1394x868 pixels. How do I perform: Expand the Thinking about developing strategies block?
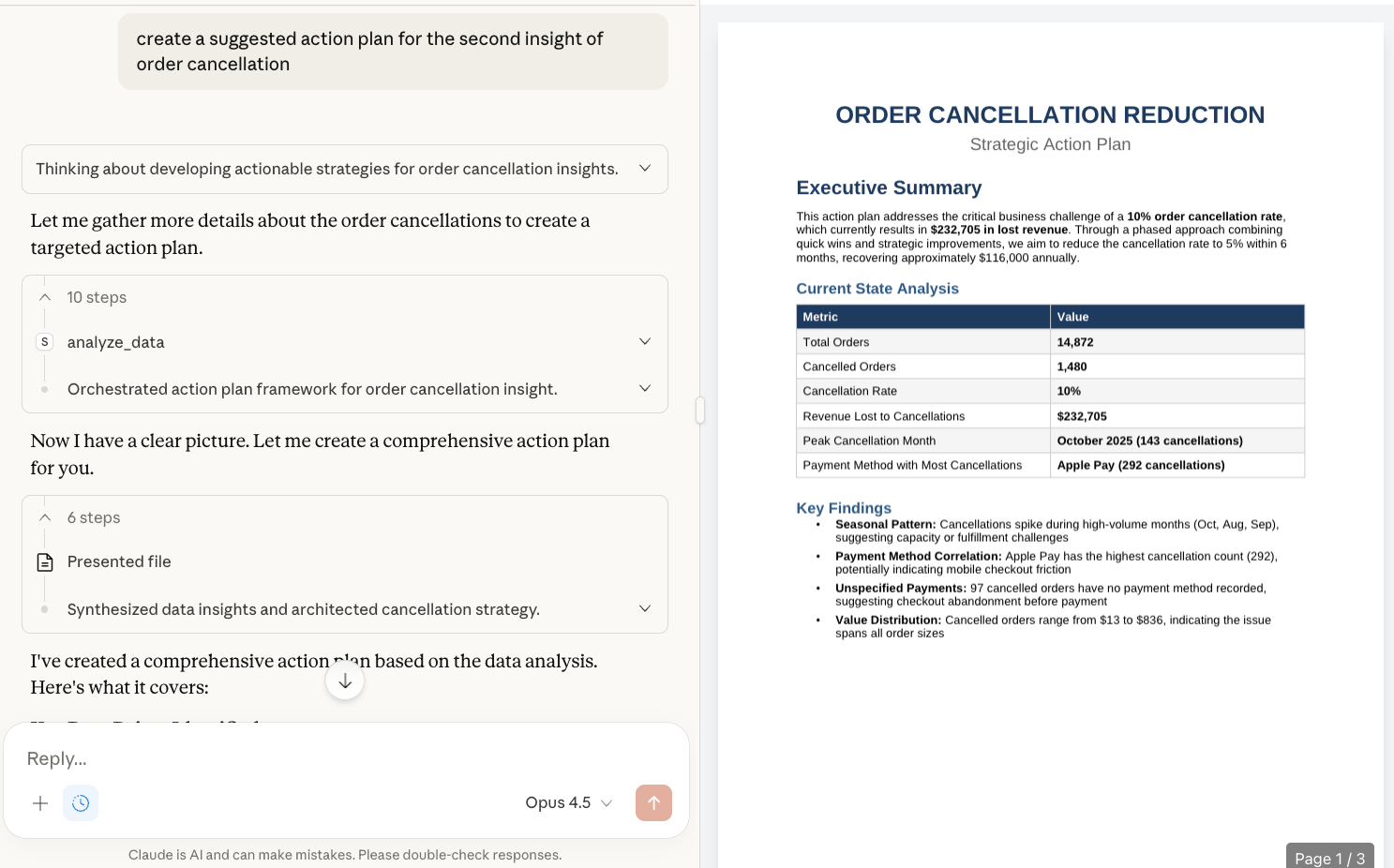tap(645, 169)
